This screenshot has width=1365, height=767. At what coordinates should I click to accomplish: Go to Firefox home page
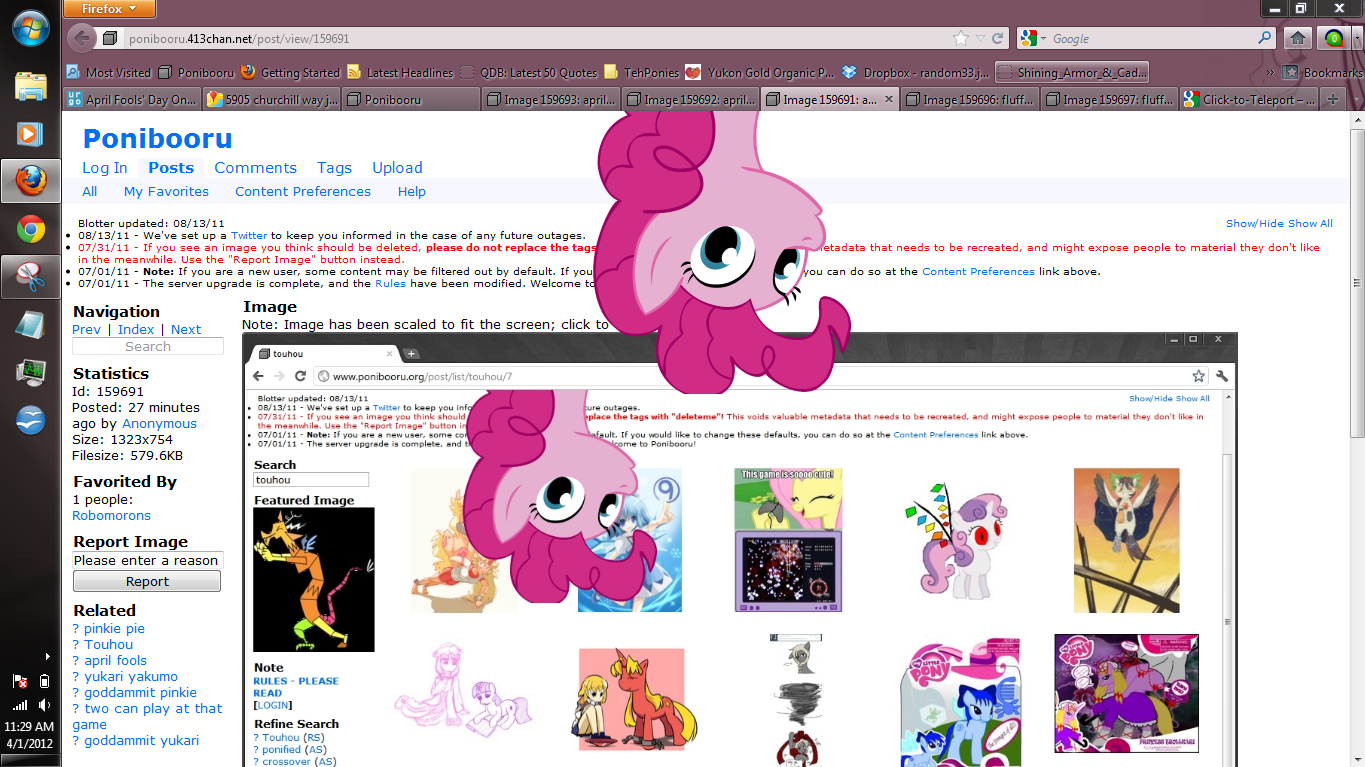1297,38
